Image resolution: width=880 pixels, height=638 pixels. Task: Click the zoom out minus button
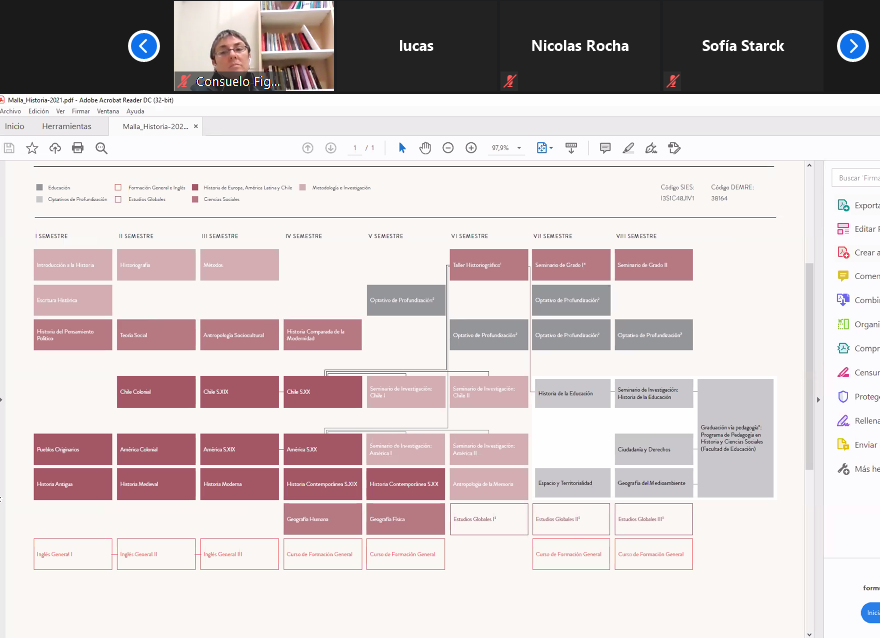pyautogui.click(x=447, y=148)
